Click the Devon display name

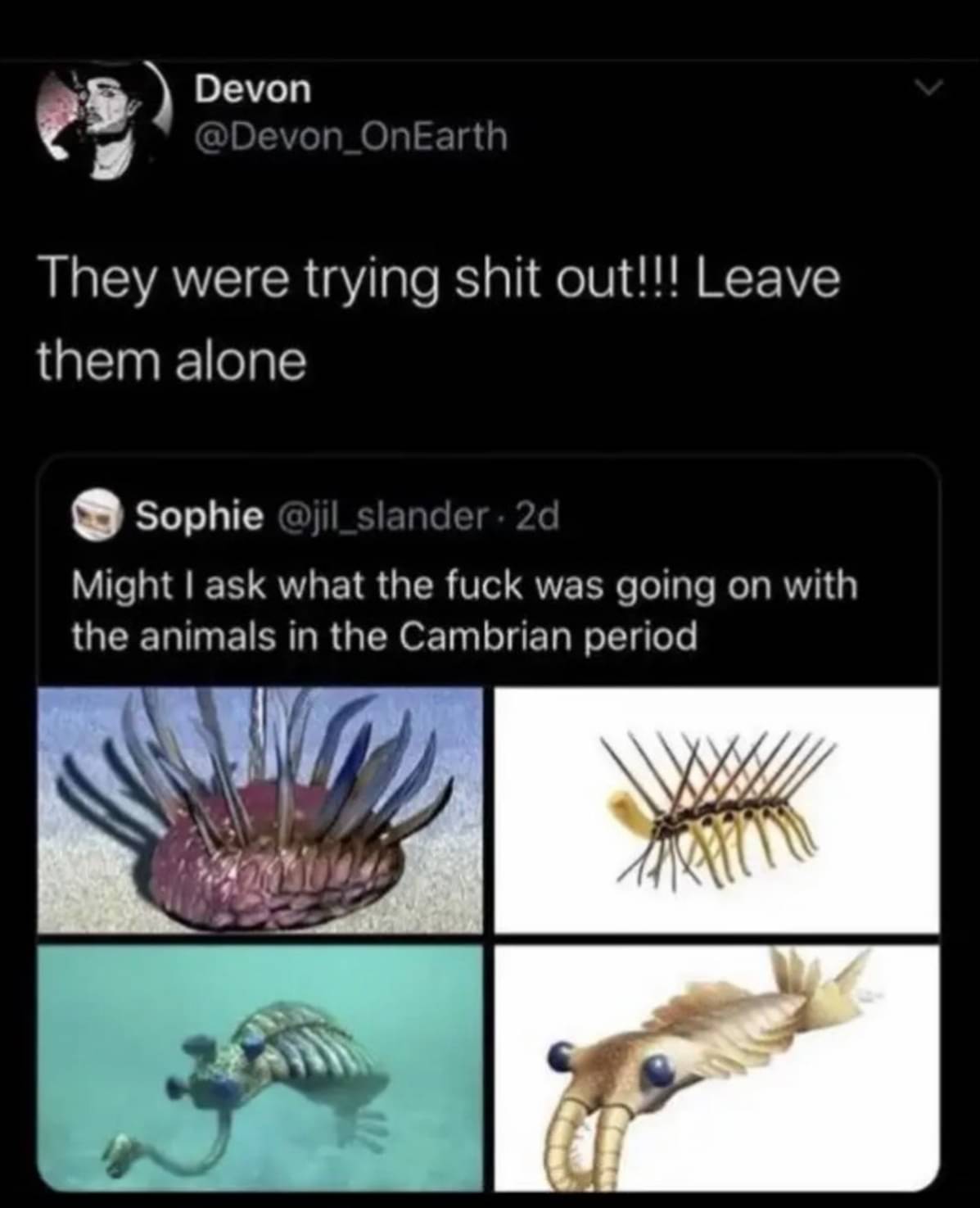[x=253, y=89]
